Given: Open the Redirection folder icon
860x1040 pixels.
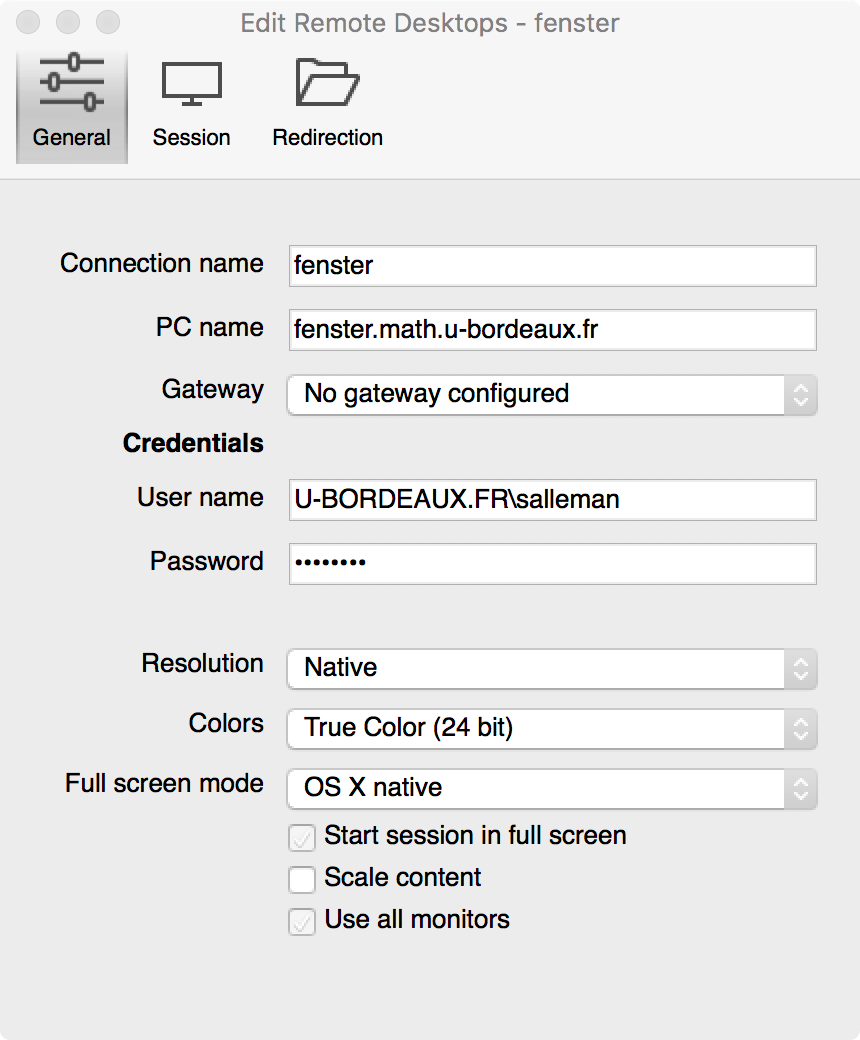Looking at the screenshot, I should tap(327, 82).
